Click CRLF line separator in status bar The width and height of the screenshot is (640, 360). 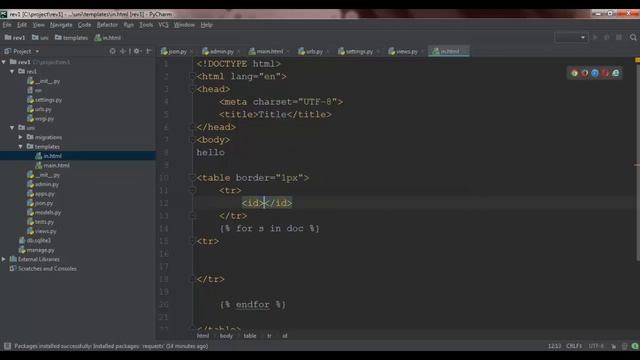coord(574,346)
